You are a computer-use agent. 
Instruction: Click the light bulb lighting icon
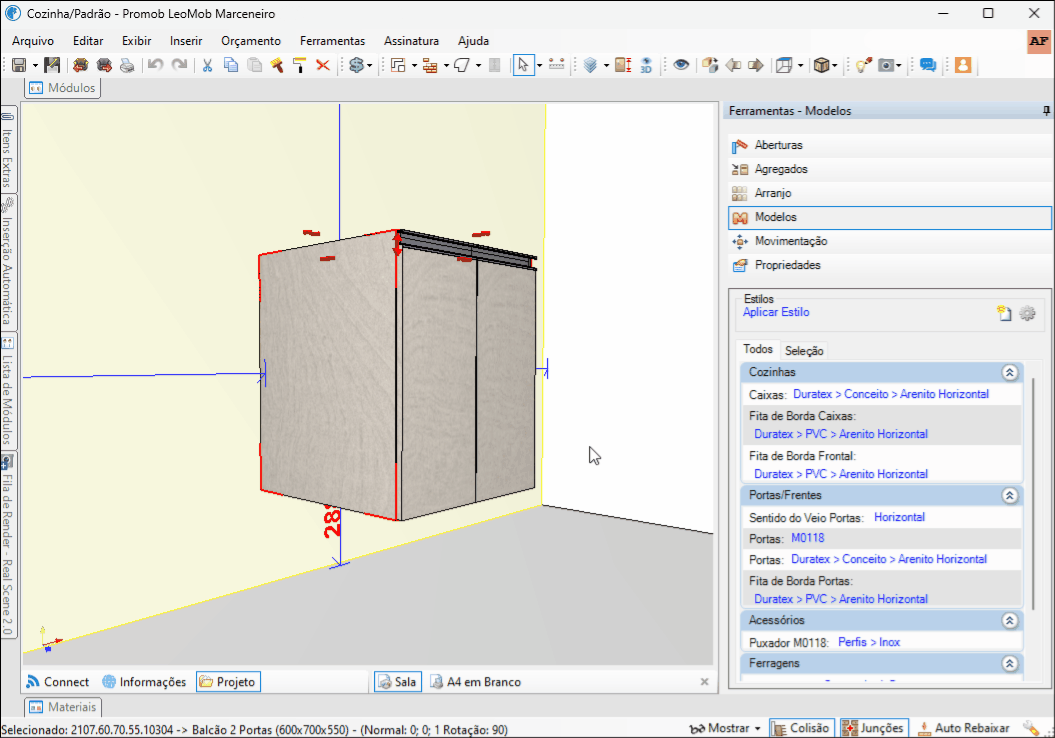click(x=864, y=65)
